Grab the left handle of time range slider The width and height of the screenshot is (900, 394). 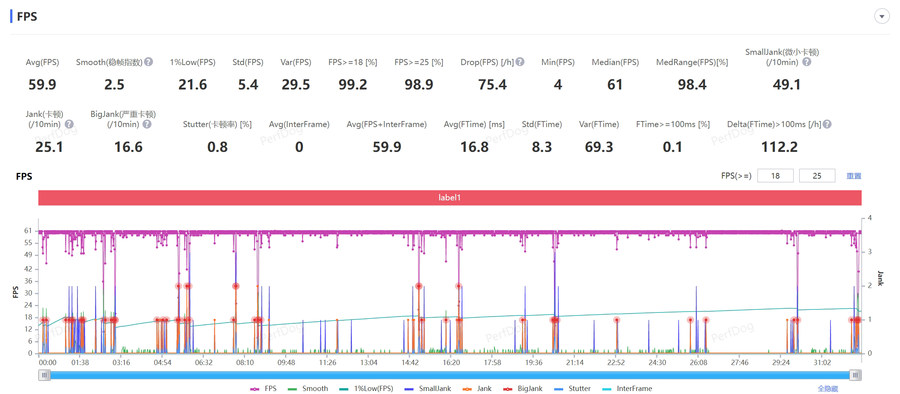(44, 375)
